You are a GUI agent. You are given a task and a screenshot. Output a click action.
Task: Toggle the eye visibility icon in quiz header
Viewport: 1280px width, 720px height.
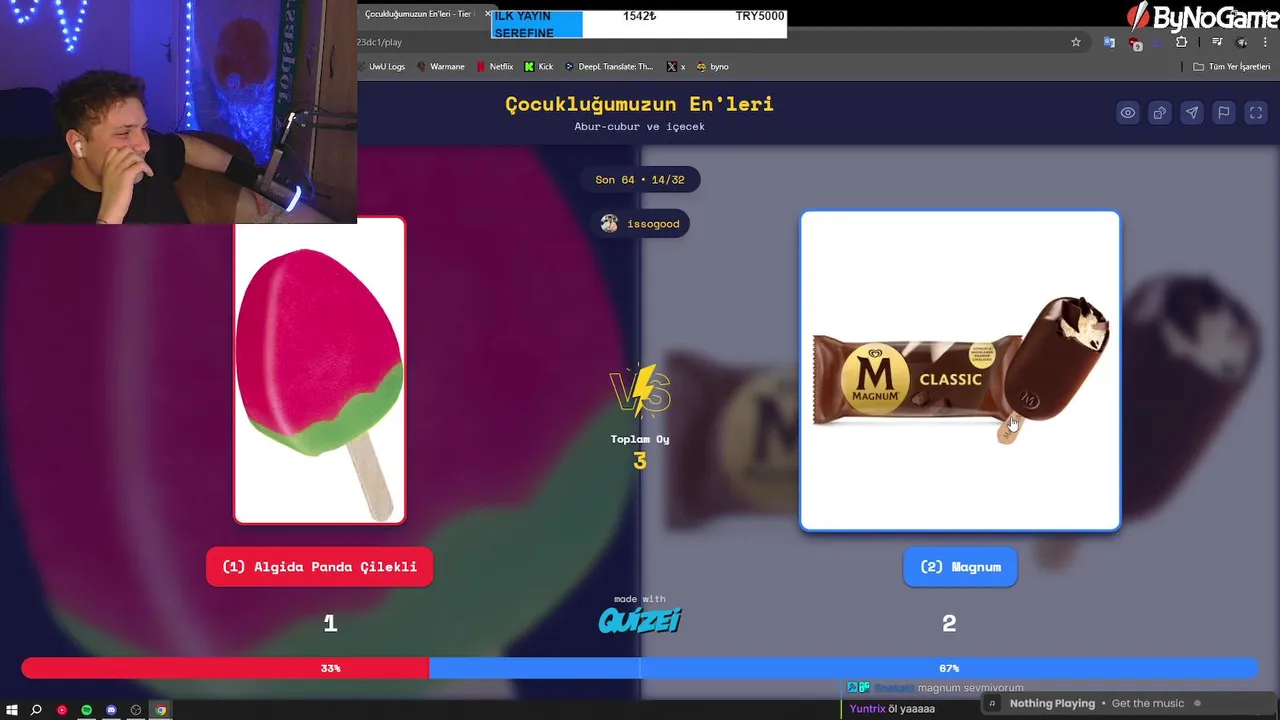click(x=1128, y=113)
